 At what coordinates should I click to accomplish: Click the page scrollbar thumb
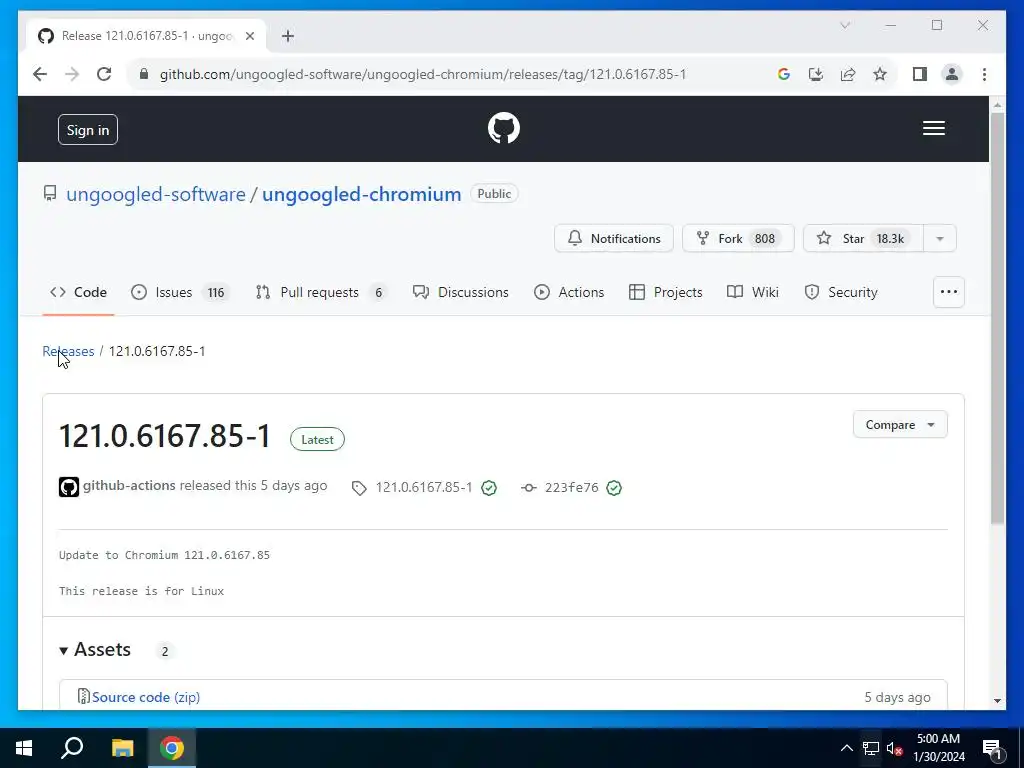point(997,317)
